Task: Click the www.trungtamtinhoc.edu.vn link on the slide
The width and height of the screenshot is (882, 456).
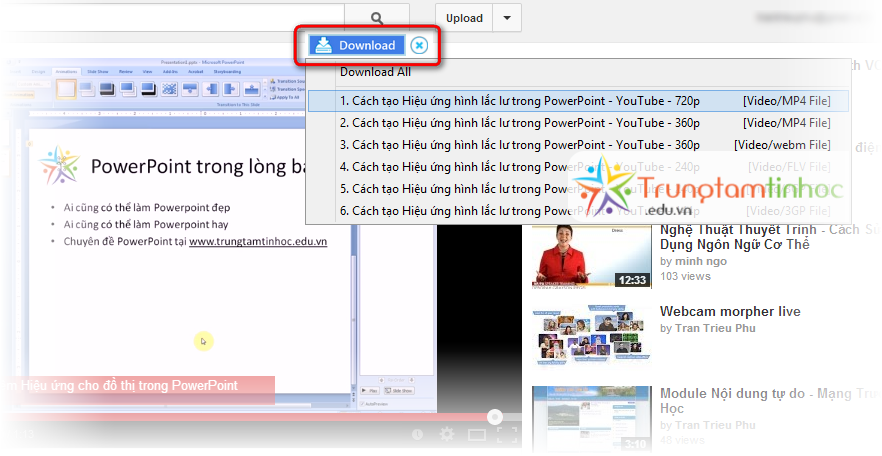Action: (258, 241)
